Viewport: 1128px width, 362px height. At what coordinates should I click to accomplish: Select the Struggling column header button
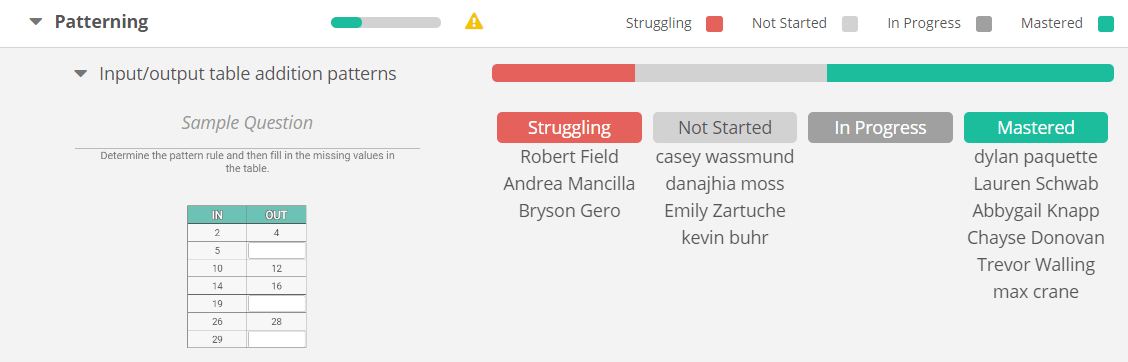pyautogui.click(x=569, y=127)
